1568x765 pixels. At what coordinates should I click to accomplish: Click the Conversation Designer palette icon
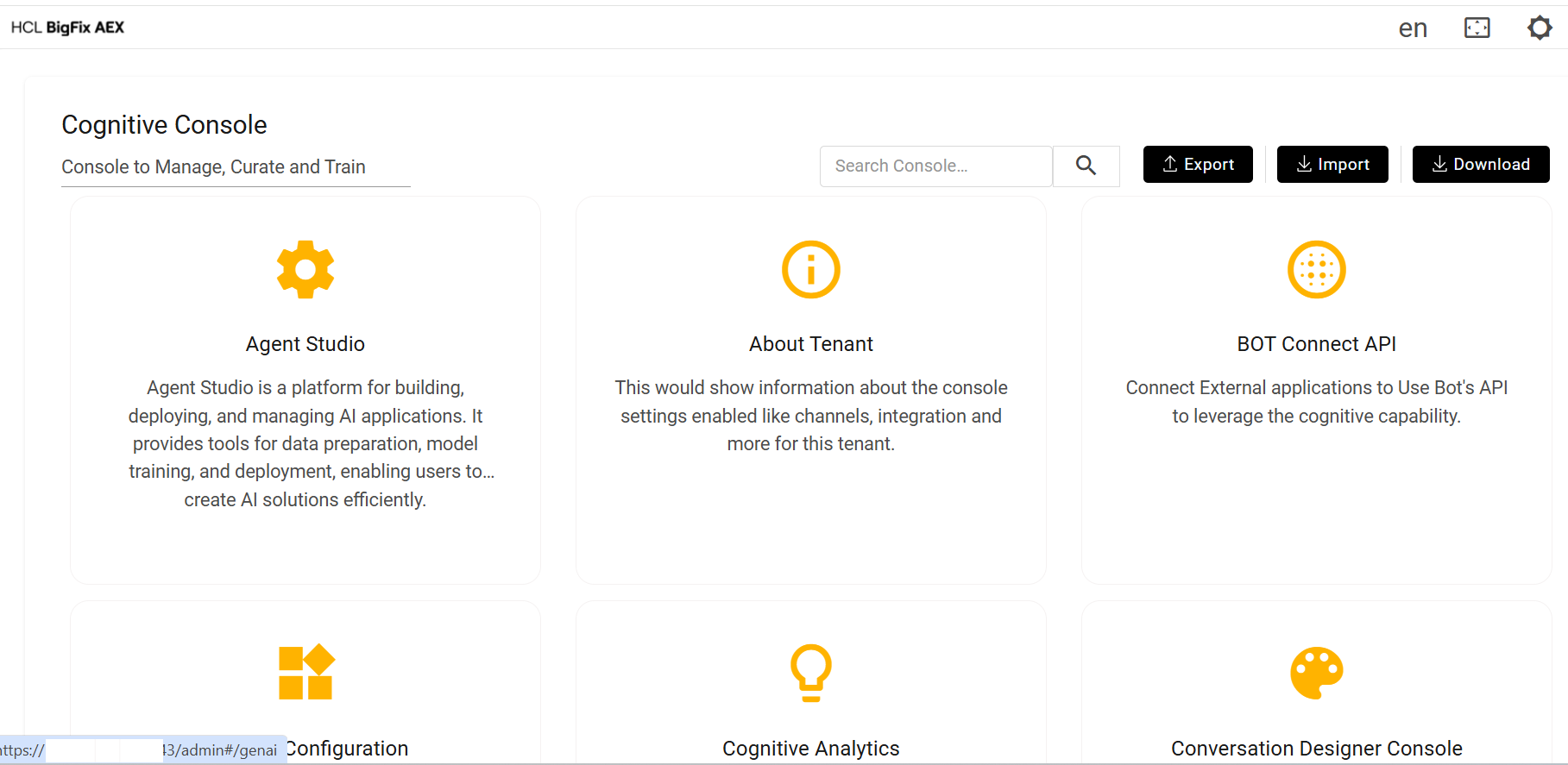tap(1316, 672)
